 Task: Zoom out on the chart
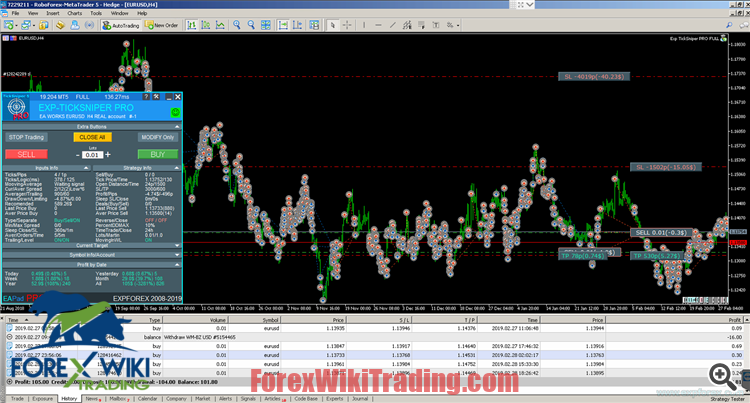click(251, 25)
